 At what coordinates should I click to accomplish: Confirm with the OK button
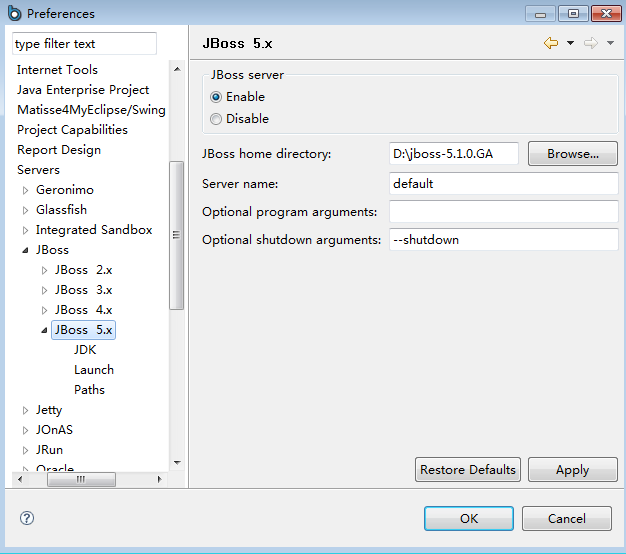click(469, 518)
